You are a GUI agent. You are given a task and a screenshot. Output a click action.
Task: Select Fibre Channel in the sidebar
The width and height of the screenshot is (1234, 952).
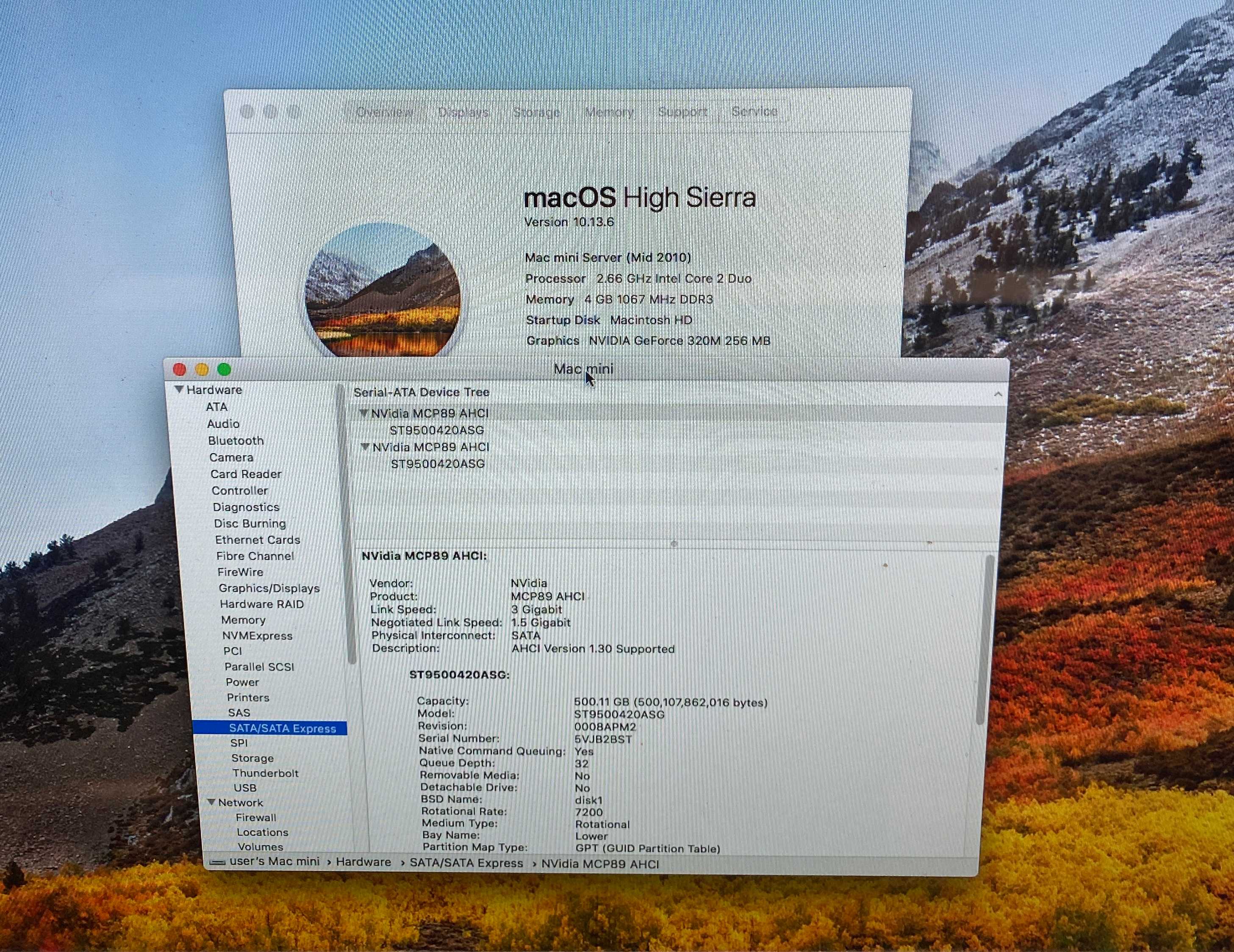(x=255, y=556)
